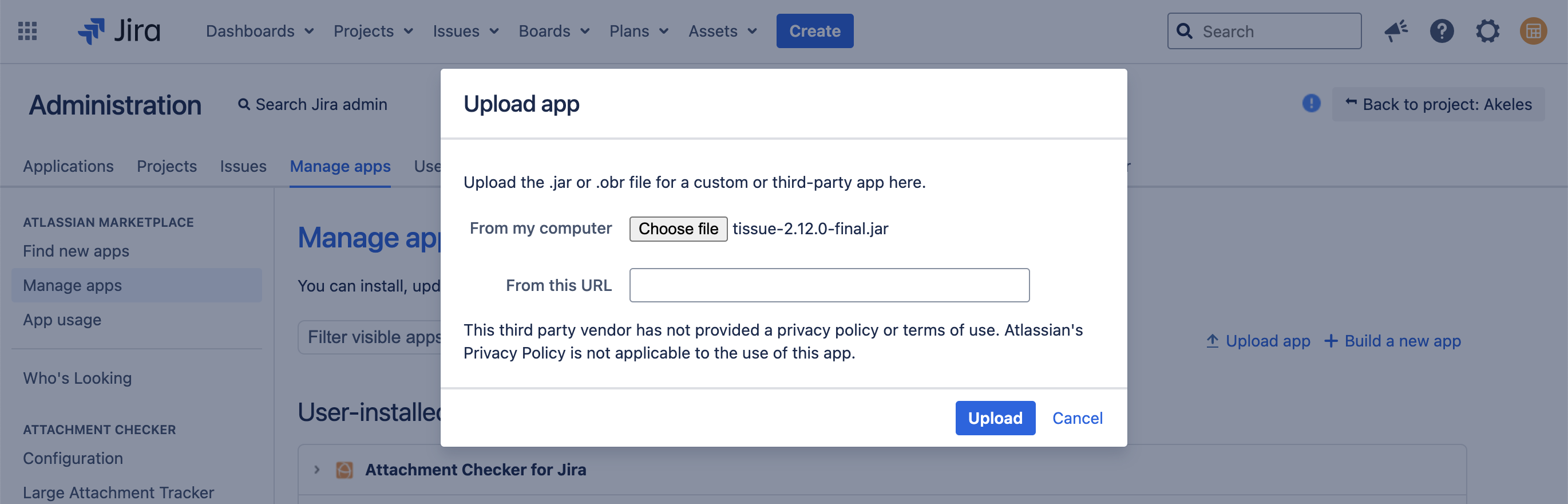Open the help question mark icon

click(x=1442, y=31)
